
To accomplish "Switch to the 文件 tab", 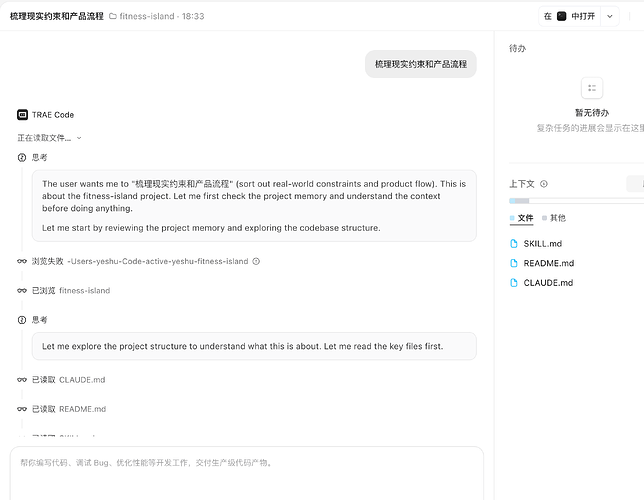I will (x=522, y=218).
